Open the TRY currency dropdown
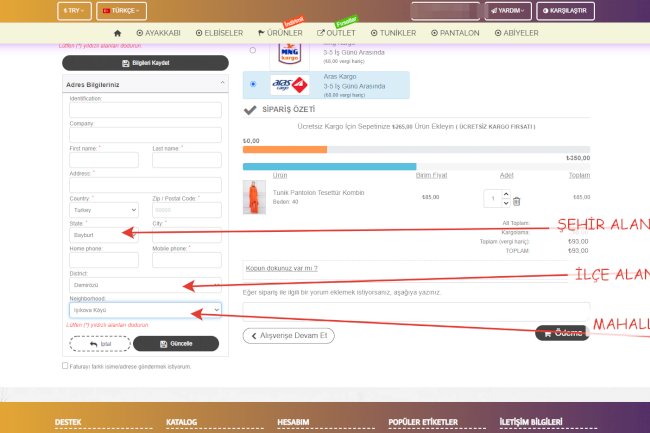 point(74,11)
